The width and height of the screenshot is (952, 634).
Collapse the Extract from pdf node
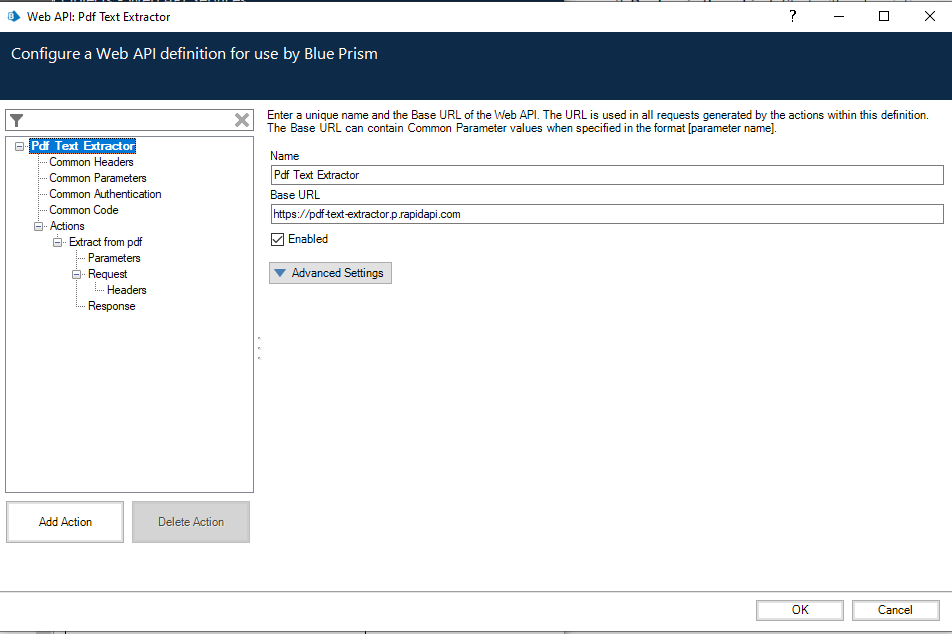[x=58, y=242]
